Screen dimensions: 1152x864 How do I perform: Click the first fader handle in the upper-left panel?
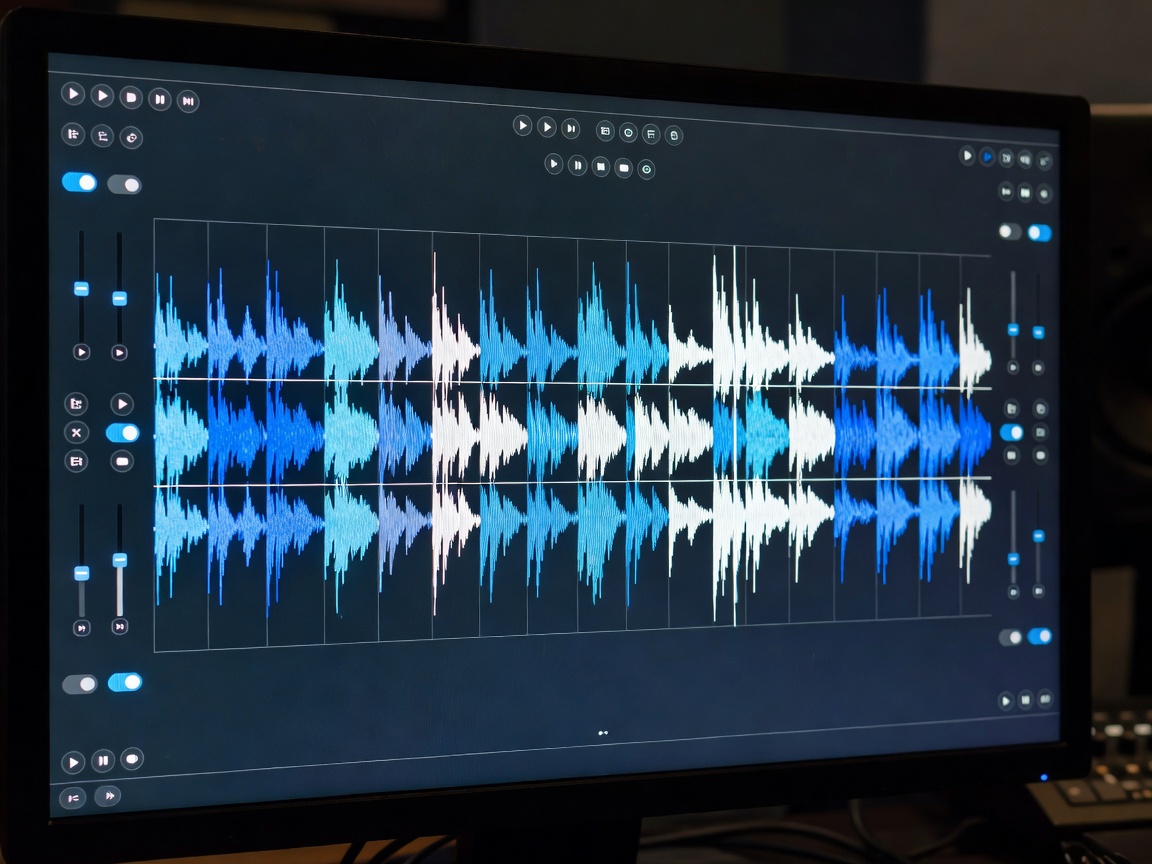(82, 289)
